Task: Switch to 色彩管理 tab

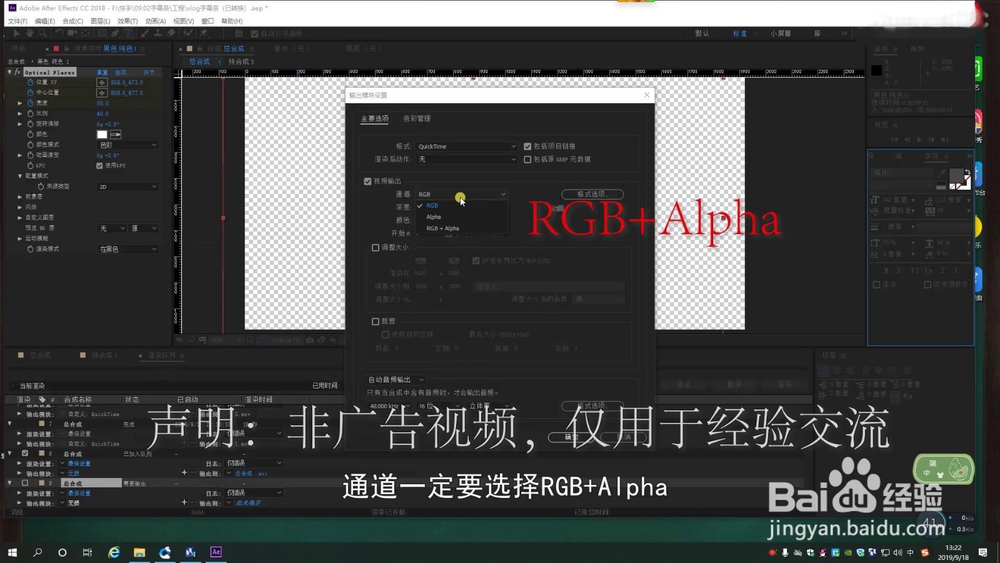Action: pyautogui.click(x=417, y=119)
